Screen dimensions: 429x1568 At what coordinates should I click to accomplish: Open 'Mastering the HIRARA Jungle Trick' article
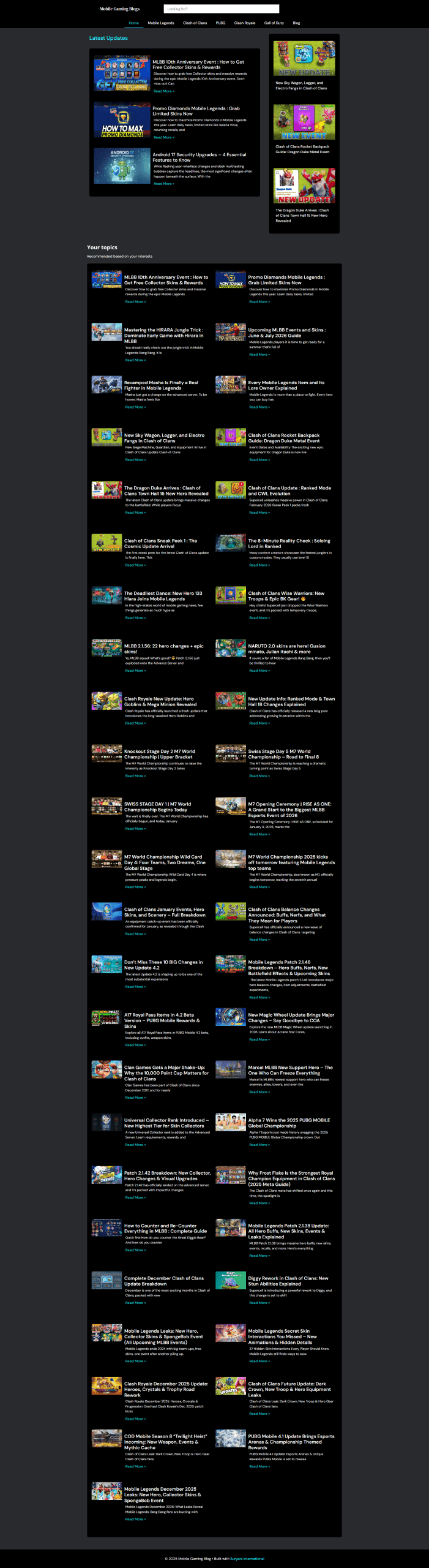pyautogui.click(x=163, y=335)
